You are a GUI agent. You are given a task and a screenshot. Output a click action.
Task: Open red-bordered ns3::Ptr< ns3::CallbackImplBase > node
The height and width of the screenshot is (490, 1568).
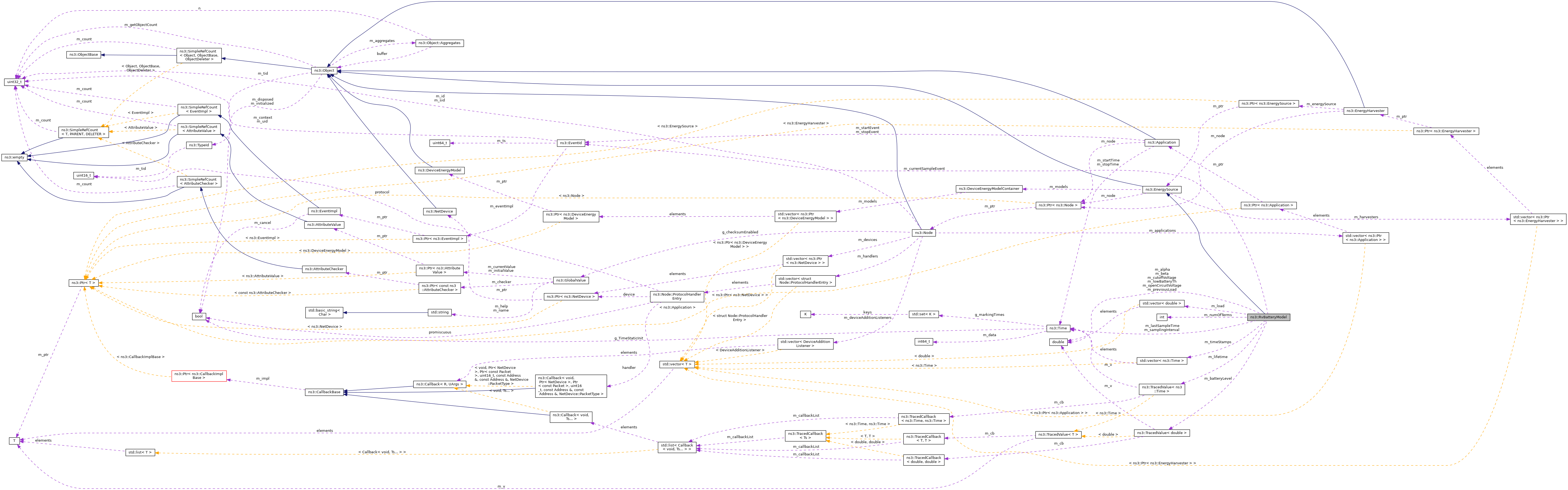tap(199, 376)
